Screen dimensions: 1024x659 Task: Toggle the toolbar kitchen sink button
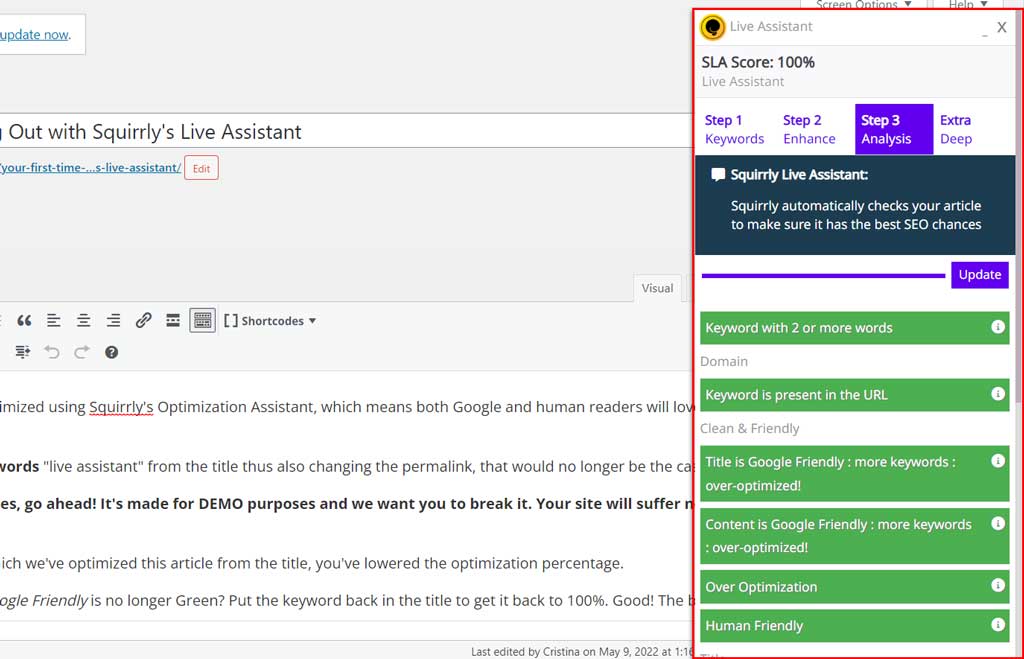tap(202, 321)
